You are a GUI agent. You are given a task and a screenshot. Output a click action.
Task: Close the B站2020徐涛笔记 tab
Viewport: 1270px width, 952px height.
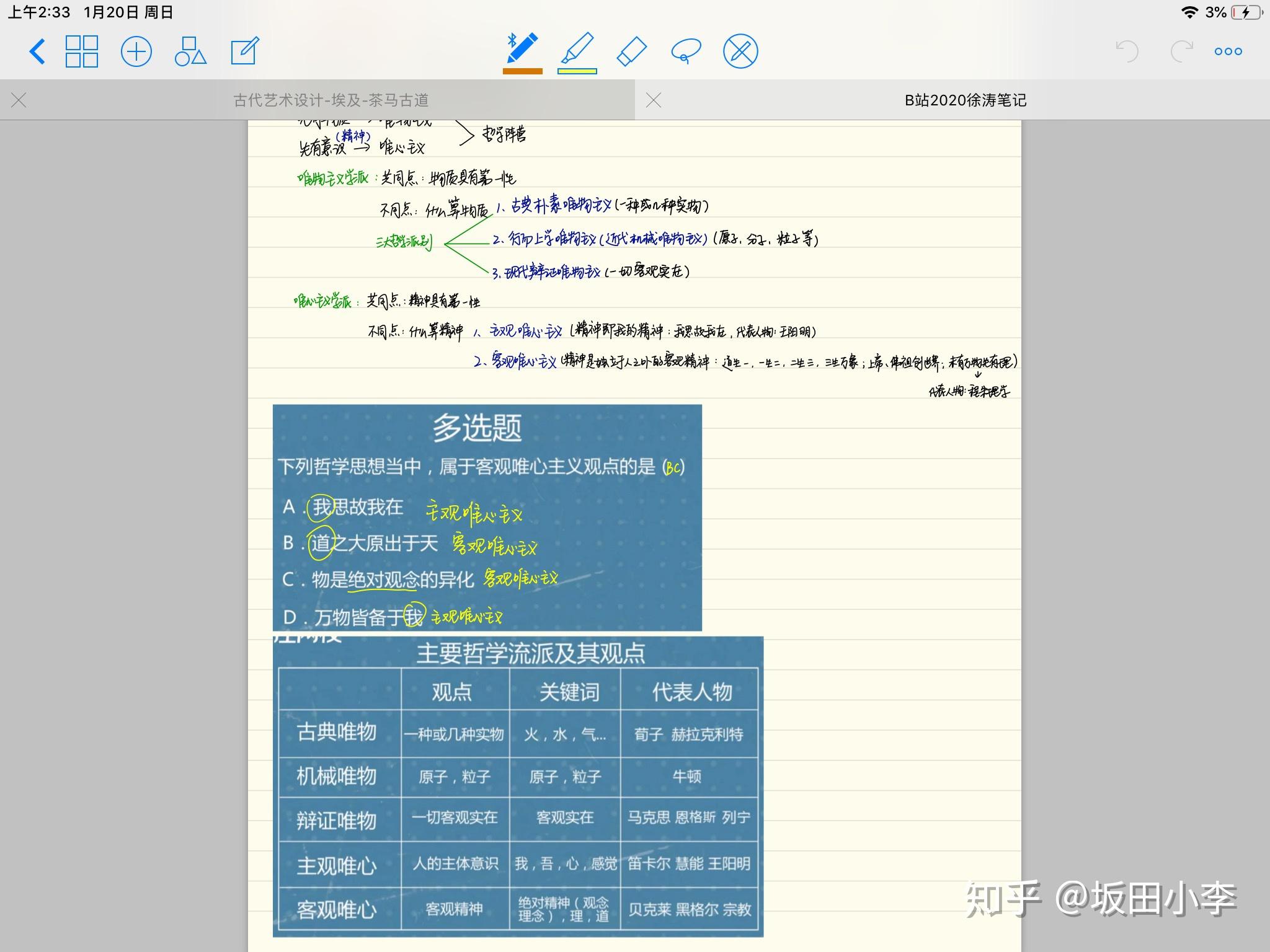pos(654,100)
